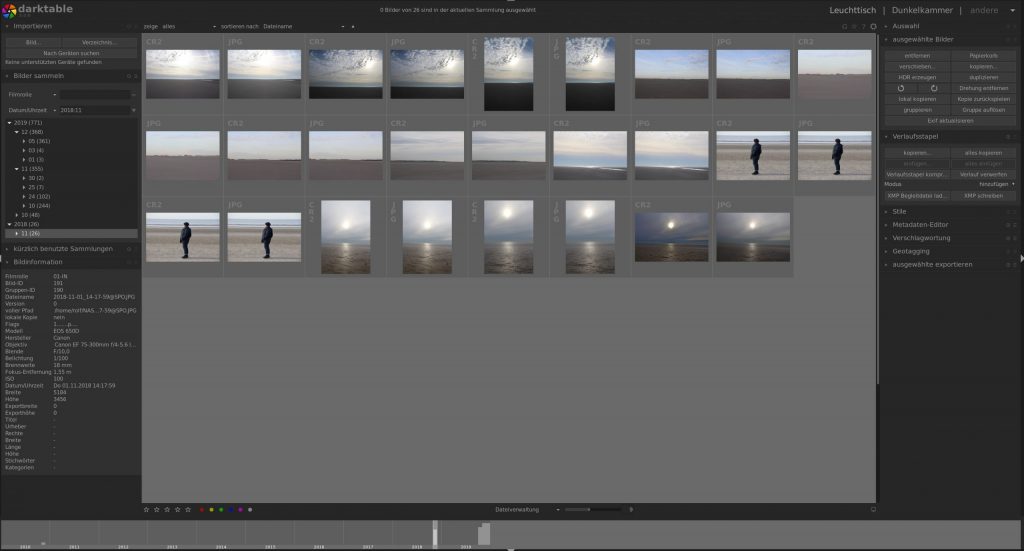Click the 'XMP schreiben' button
The image size is (1024, 551).
click(x=984, y=196)
